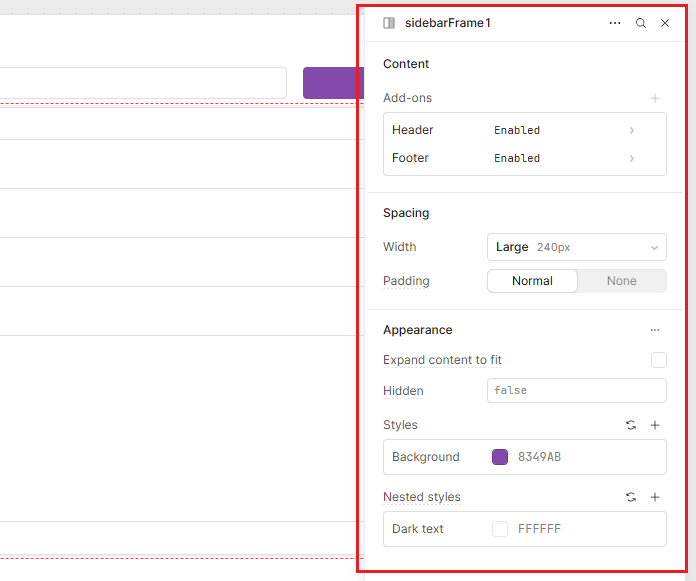Reset Styles using the refresh icon

click(631, 425)
